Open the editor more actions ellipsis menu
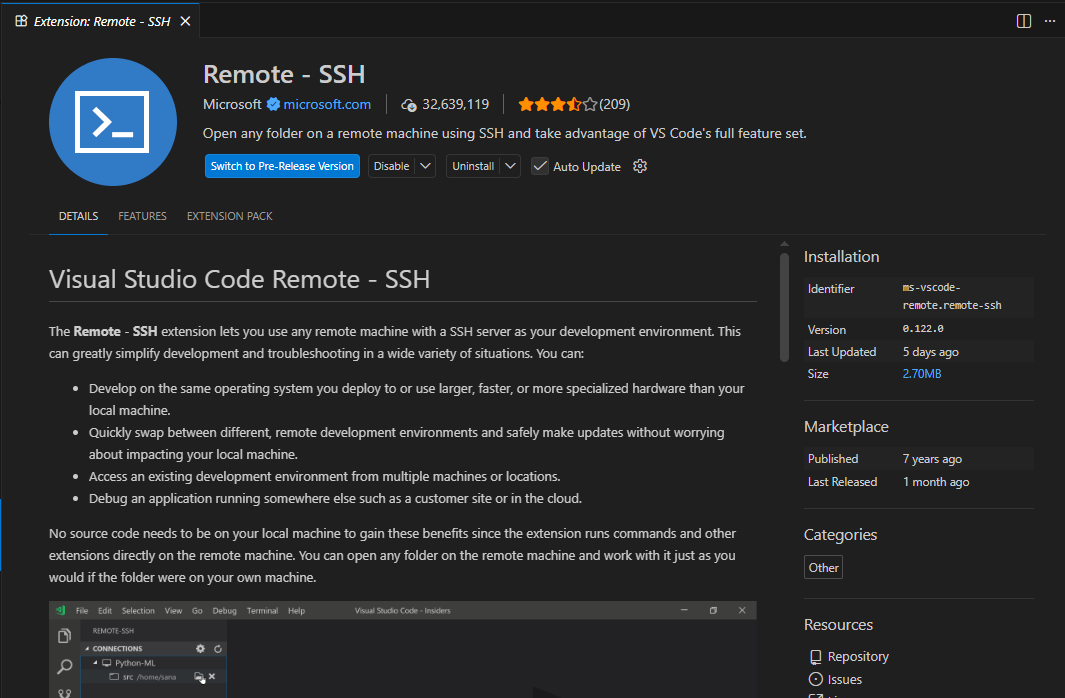The image size is (1065, 698). [x=1049, y=21]
